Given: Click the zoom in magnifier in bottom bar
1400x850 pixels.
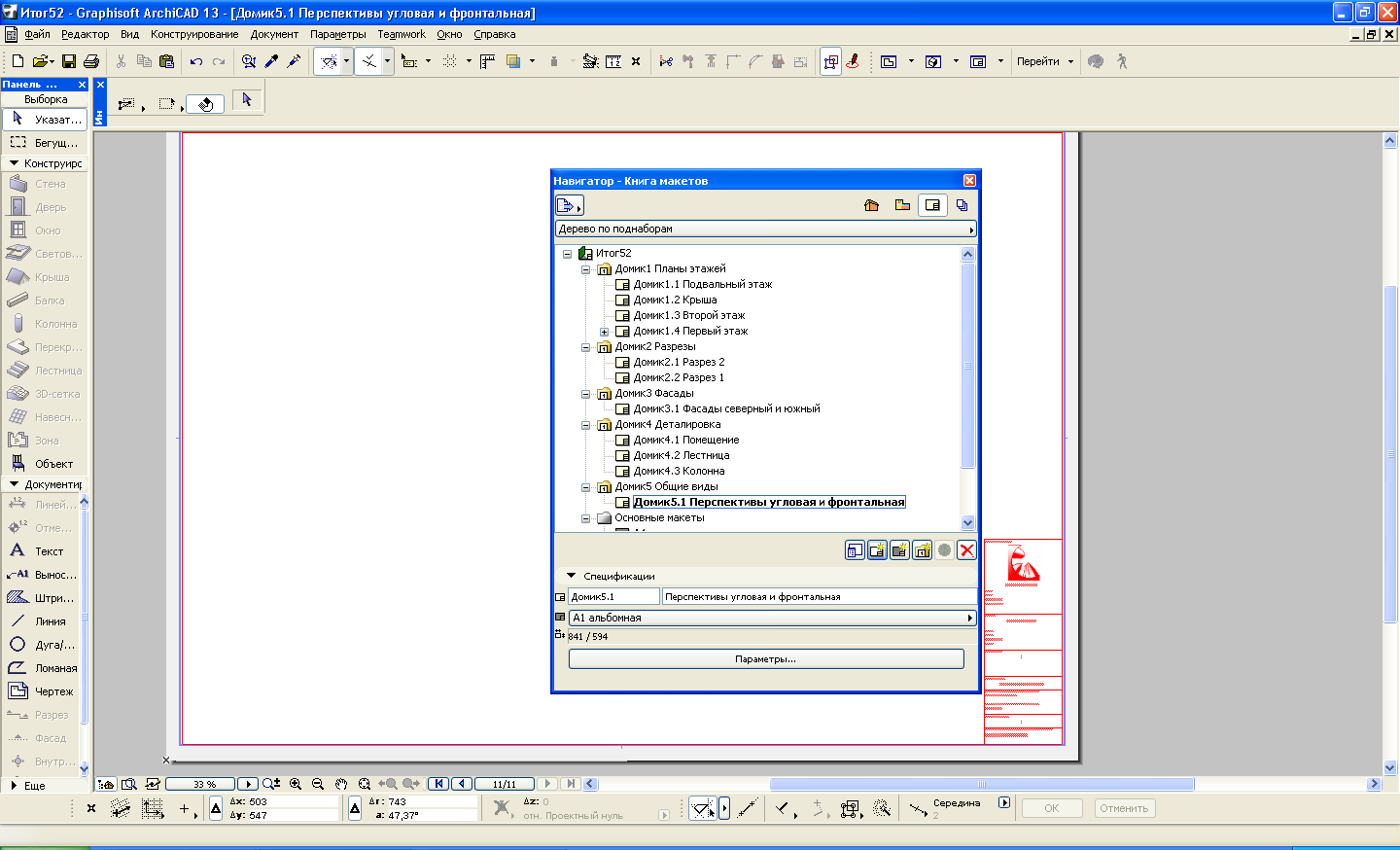Looking at the screenshot, I should pyautogui.click(x=296, y=784).
